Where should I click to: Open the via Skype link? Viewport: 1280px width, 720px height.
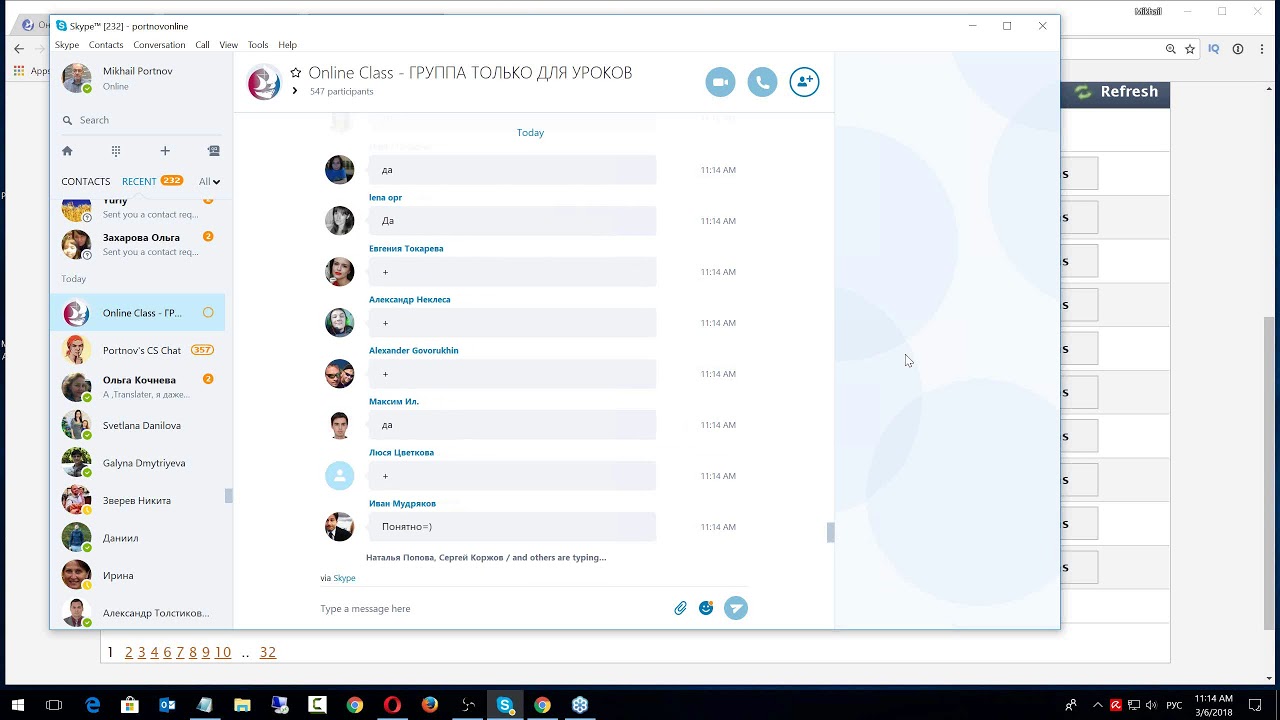click(x=344, y=578)
